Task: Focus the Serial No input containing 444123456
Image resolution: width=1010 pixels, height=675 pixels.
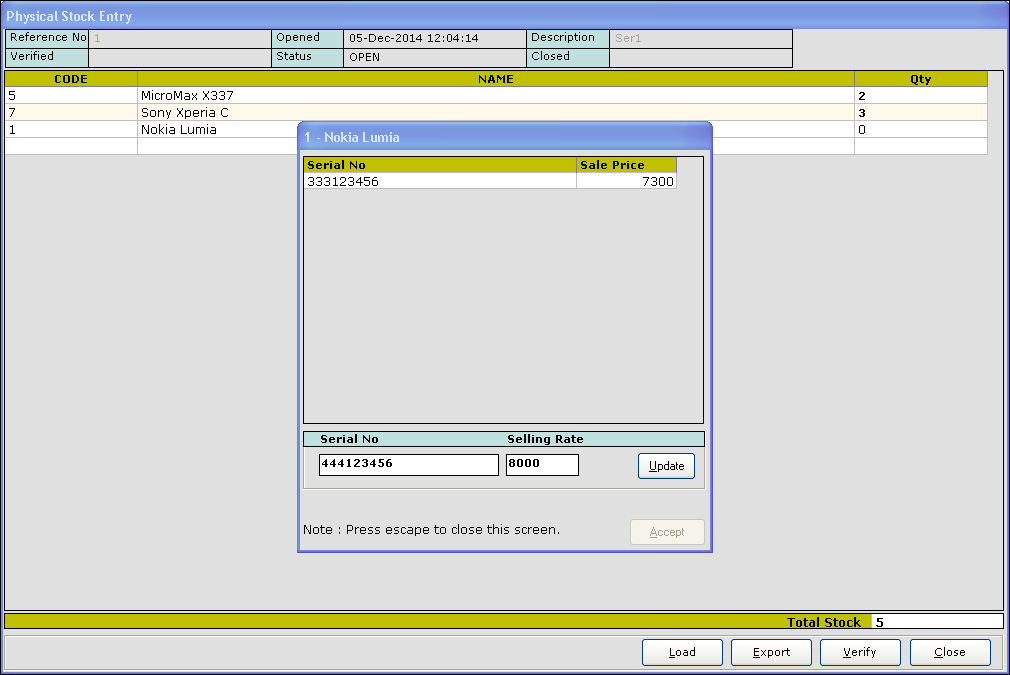Action: 408,464
